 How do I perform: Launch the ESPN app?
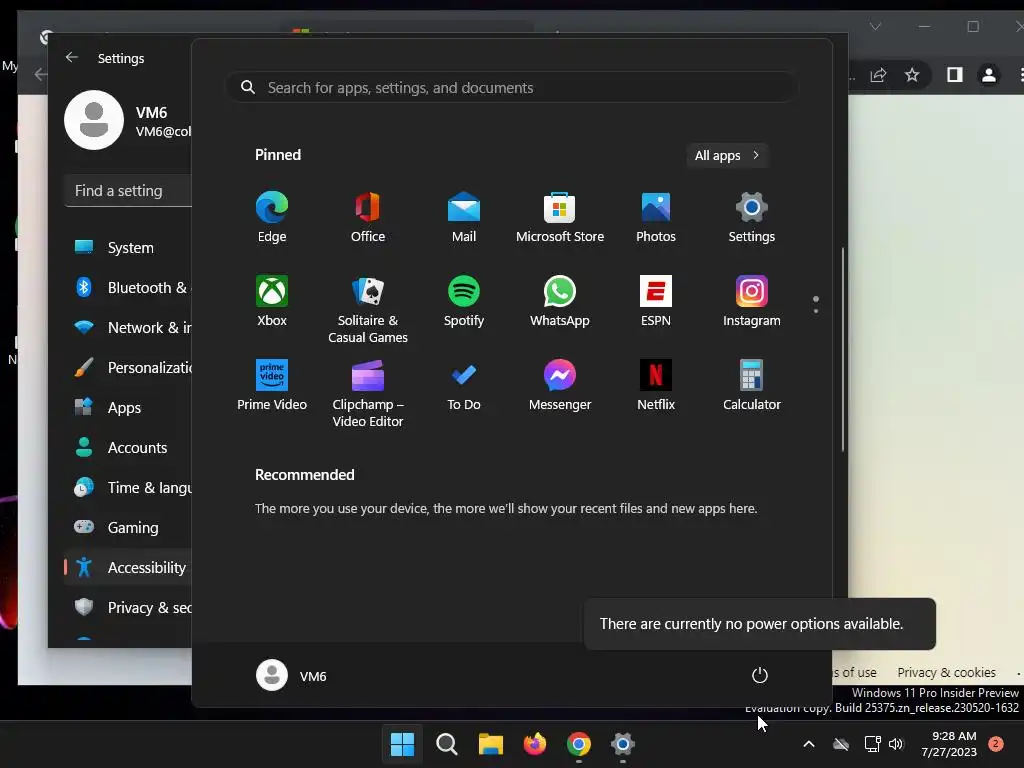656,301
